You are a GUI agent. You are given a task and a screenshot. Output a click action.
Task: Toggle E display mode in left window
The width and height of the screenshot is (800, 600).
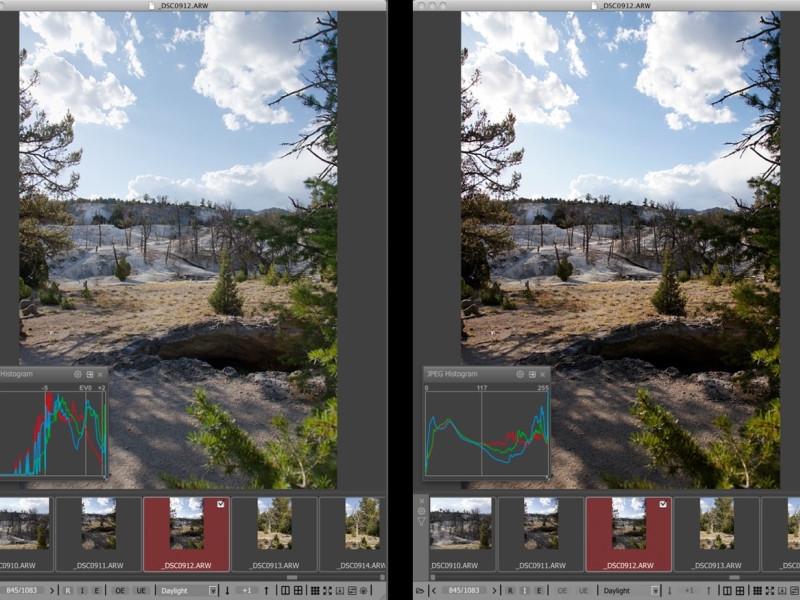point(96,590)
